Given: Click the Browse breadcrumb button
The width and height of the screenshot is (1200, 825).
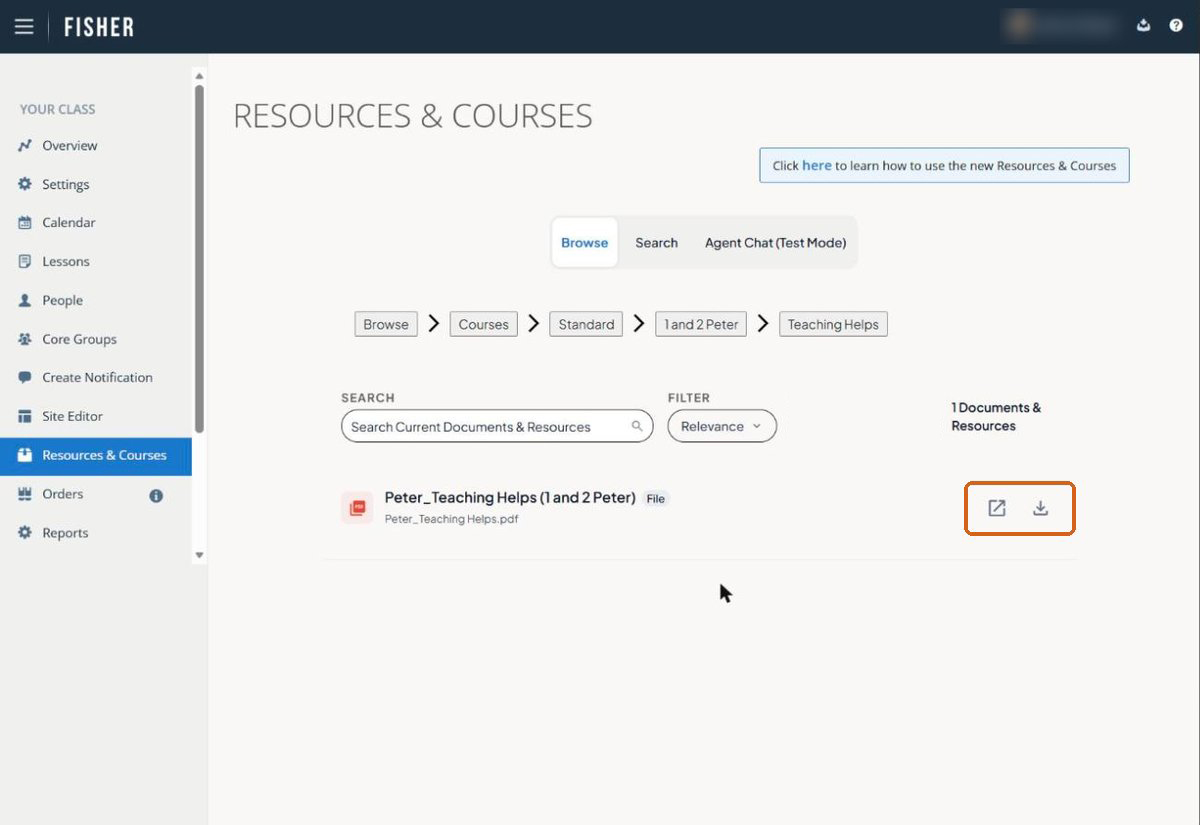Looking at the screenshot, I should click(386, 324).
